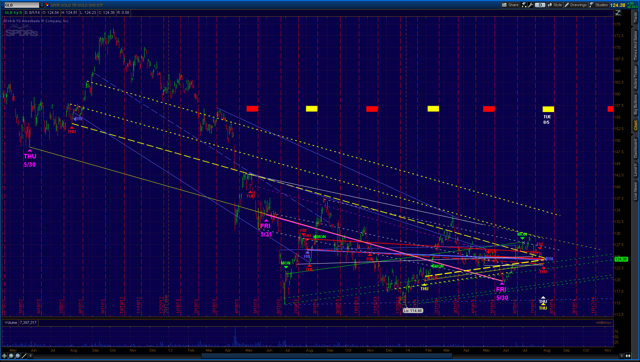This screenshot has width=640, height=362.
Task: Click the flask quick study icon
Action: coord(524,5)
